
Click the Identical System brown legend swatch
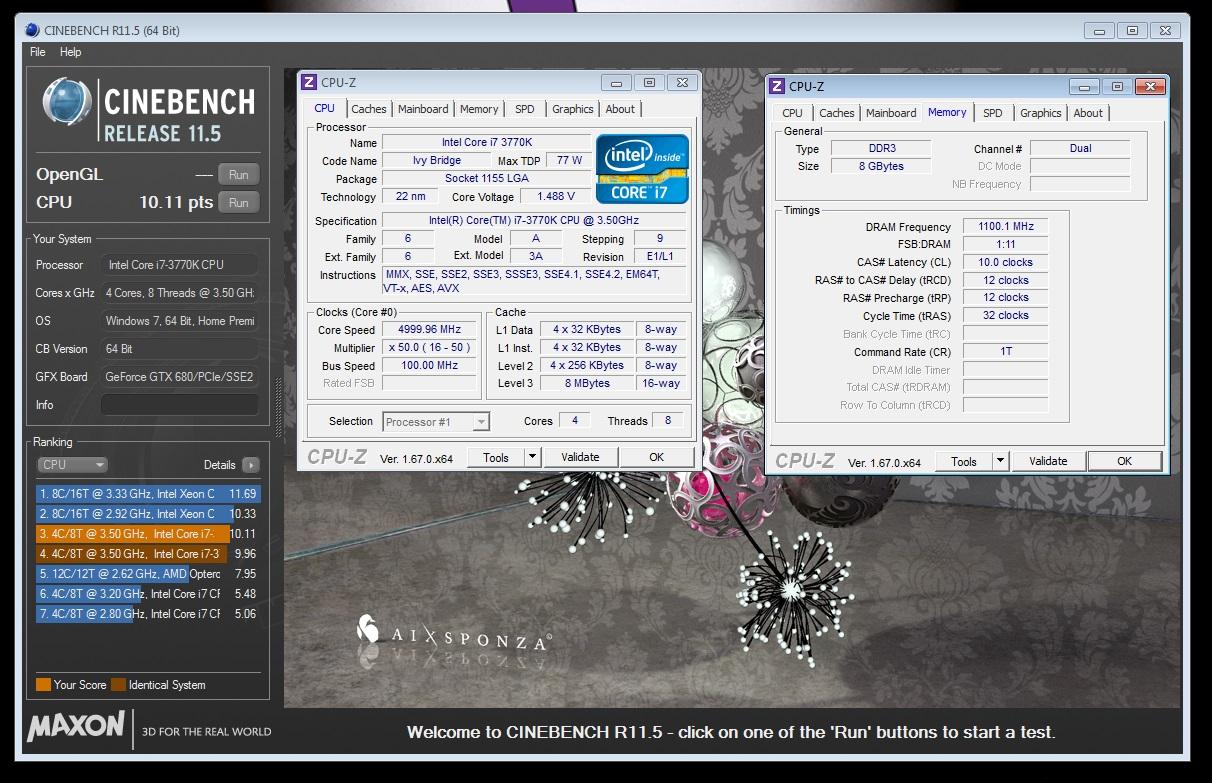pyautogui.click(x=118, y=685)
